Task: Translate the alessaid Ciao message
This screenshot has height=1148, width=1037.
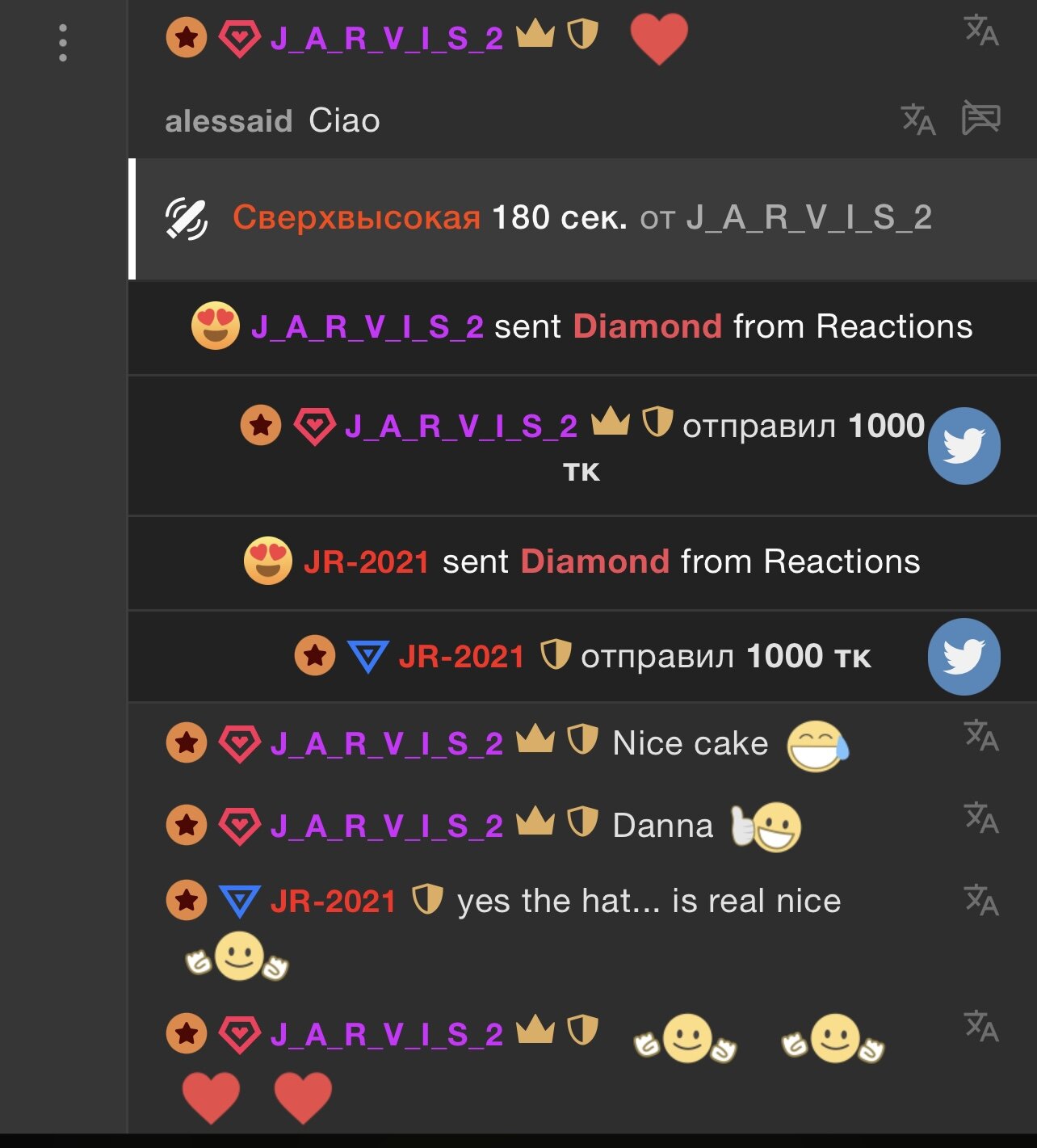Action: point(918,120)
